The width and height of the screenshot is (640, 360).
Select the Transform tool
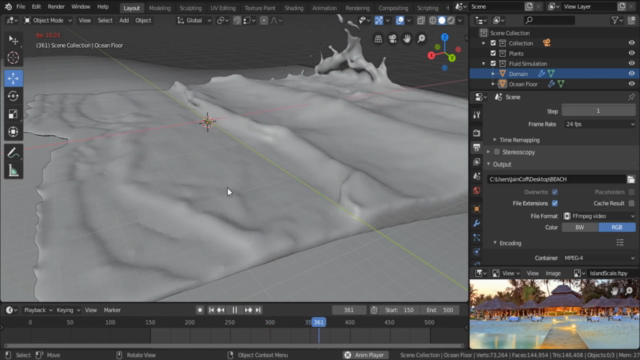pos(13,132)
